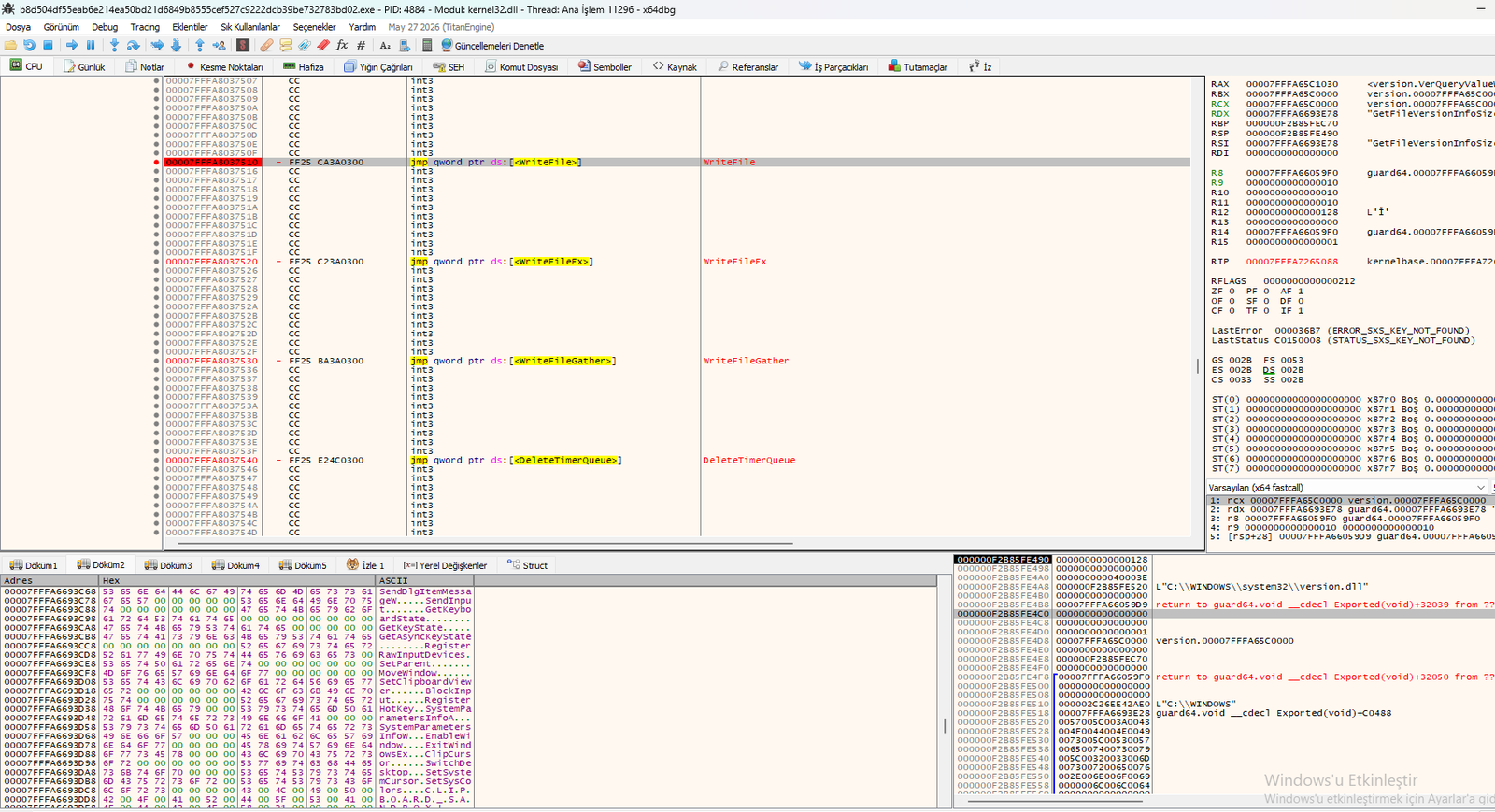Screen dimensions: 1495x812
Task: Click the blue stop debugging square icon
Action: point(48,45)
